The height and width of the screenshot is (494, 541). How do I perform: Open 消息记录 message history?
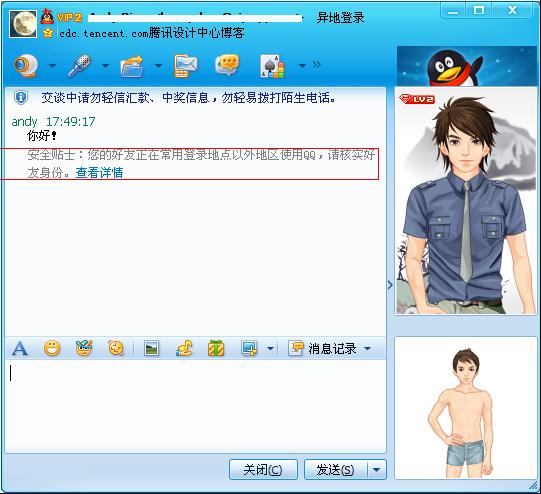(x=323, y=349)
